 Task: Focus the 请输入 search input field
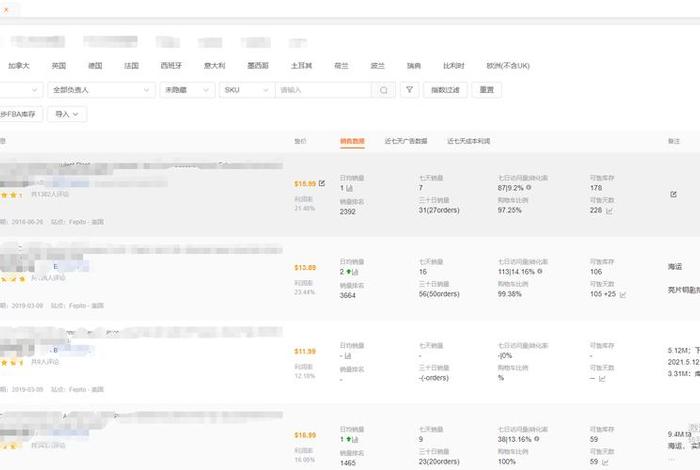324,90
